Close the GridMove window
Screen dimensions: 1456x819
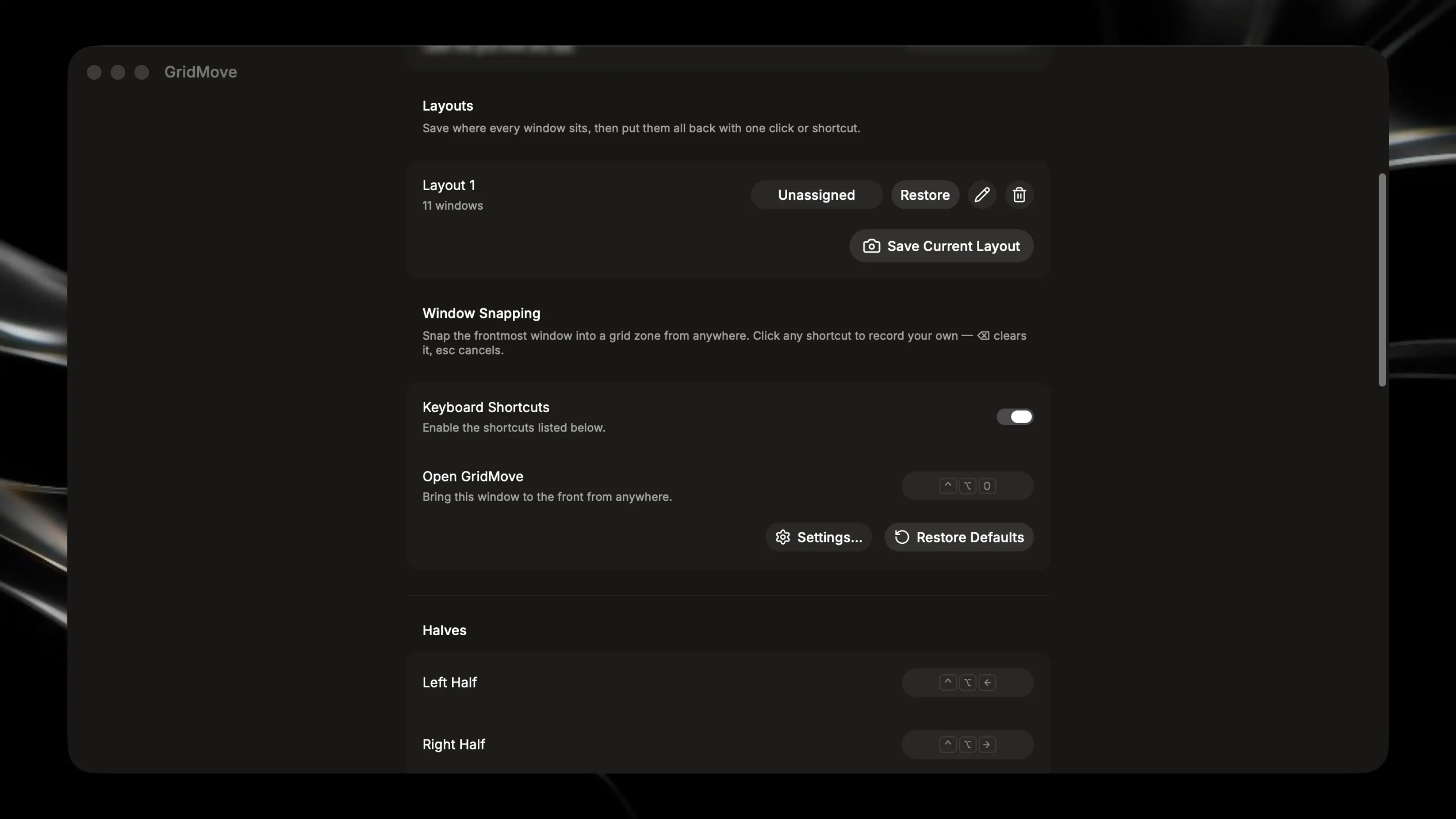(x=94, y=72)
